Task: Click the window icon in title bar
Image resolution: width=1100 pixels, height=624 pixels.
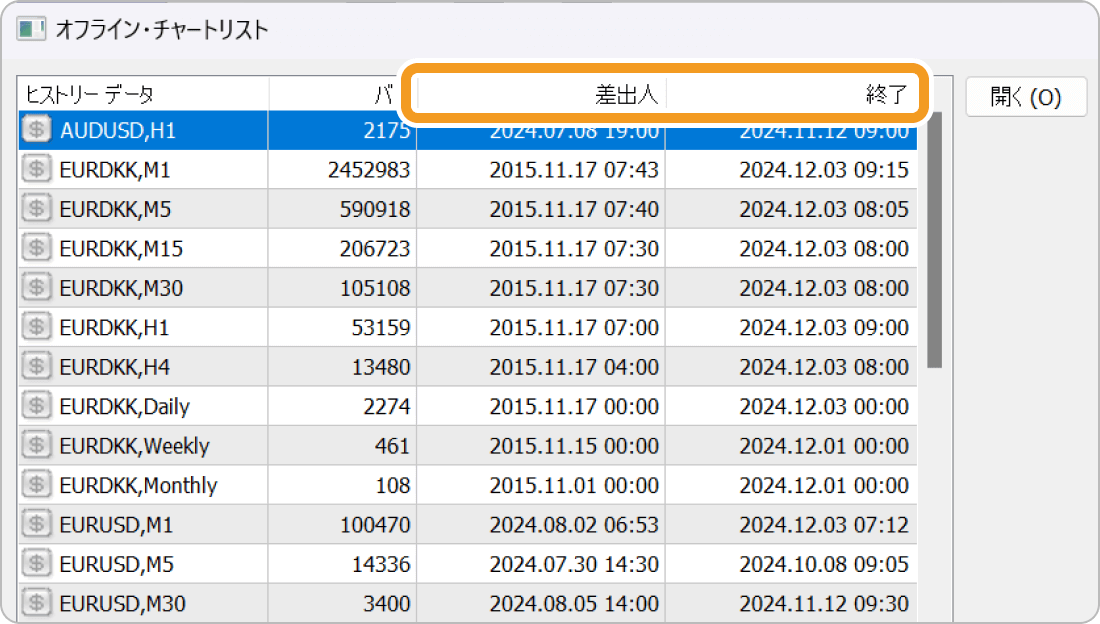Action: (30, 30)
